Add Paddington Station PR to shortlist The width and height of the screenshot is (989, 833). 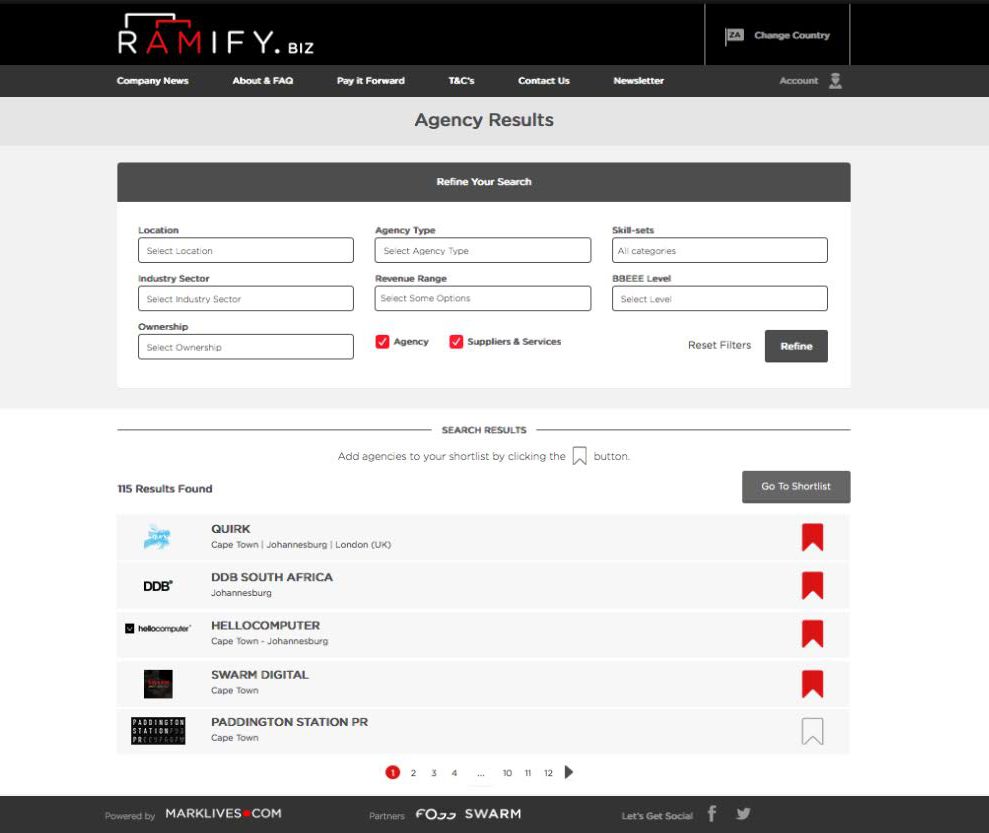[x=812, y=731]
